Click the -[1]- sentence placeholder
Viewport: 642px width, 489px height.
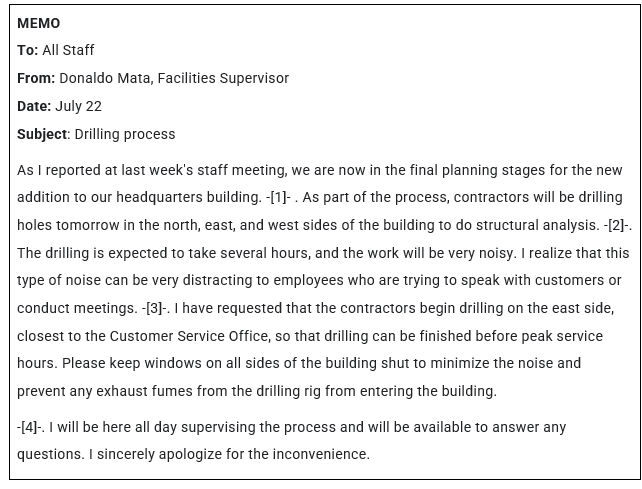click(282, 197)
